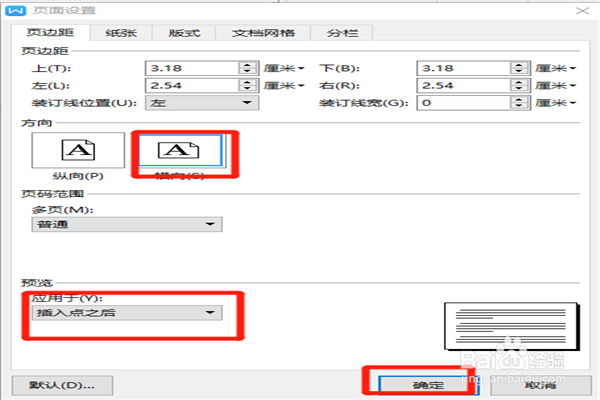Screen dimensions: 600x400
Task: Increase the 右(R) right margin value
Action: click(519, 82)
